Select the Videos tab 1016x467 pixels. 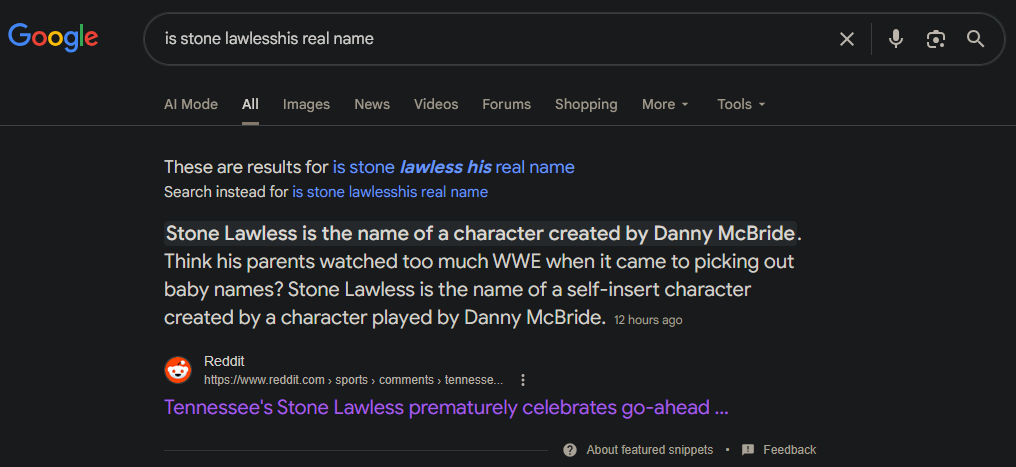pos(436,104)
